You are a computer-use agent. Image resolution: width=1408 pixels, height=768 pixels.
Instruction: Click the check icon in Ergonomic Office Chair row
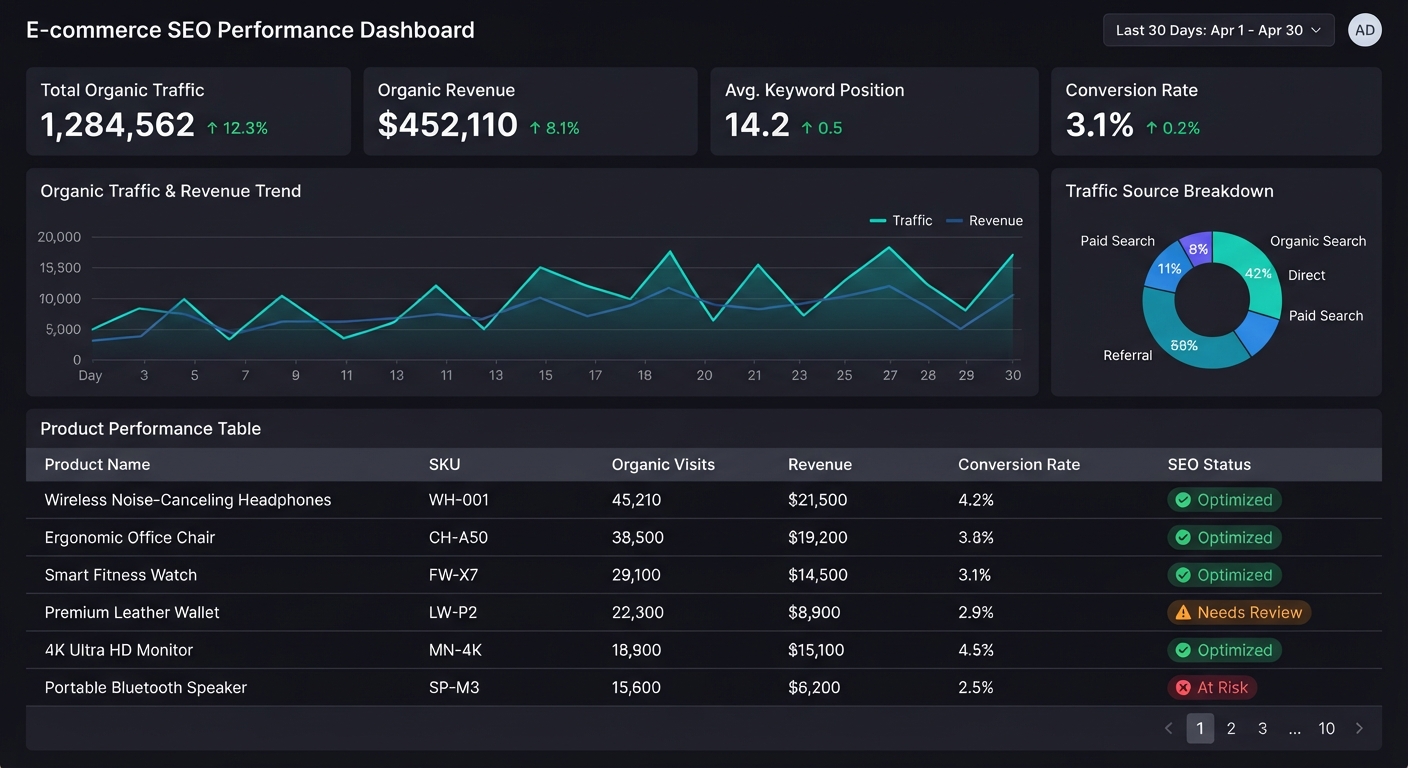pos(1183,537)
